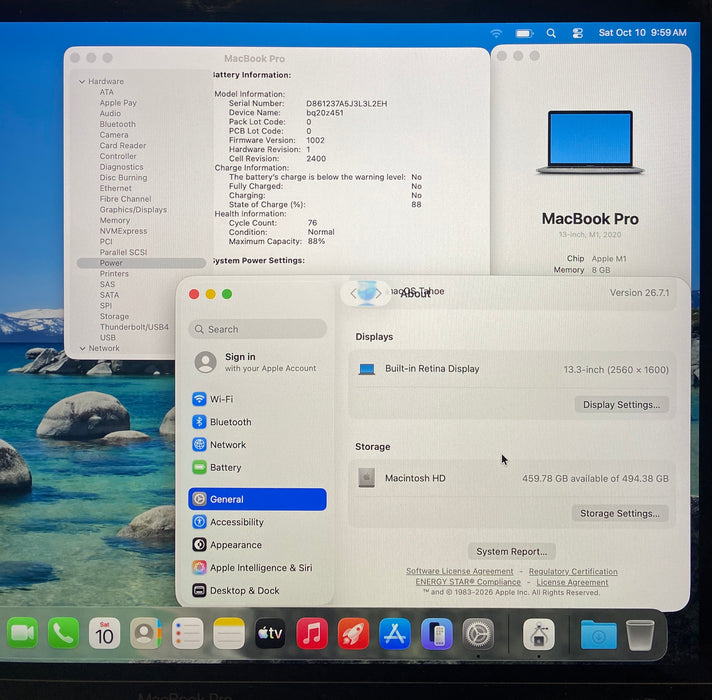Open the License Agreement link
This screenshot has height=700, width=712.
coord(572,582)
